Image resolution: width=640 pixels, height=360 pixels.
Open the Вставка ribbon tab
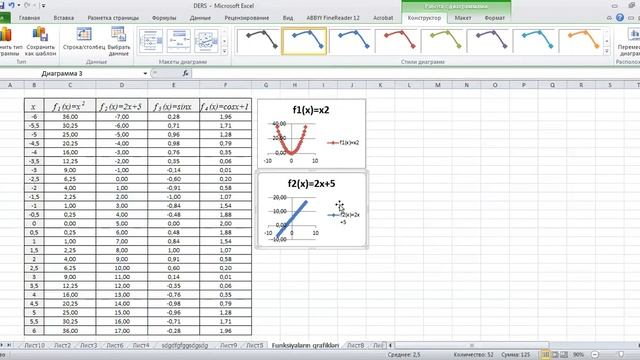coord(64,18)
